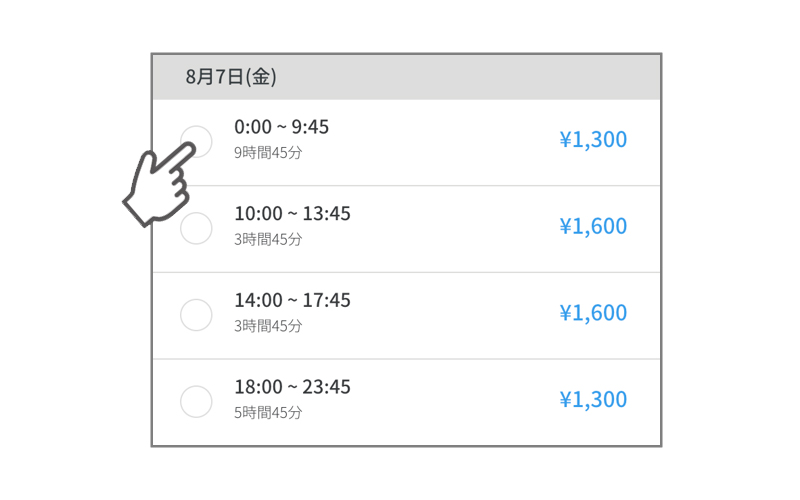
Task: Select the 18:00 ~ 23:45 radio button
Action: point(196,402)
